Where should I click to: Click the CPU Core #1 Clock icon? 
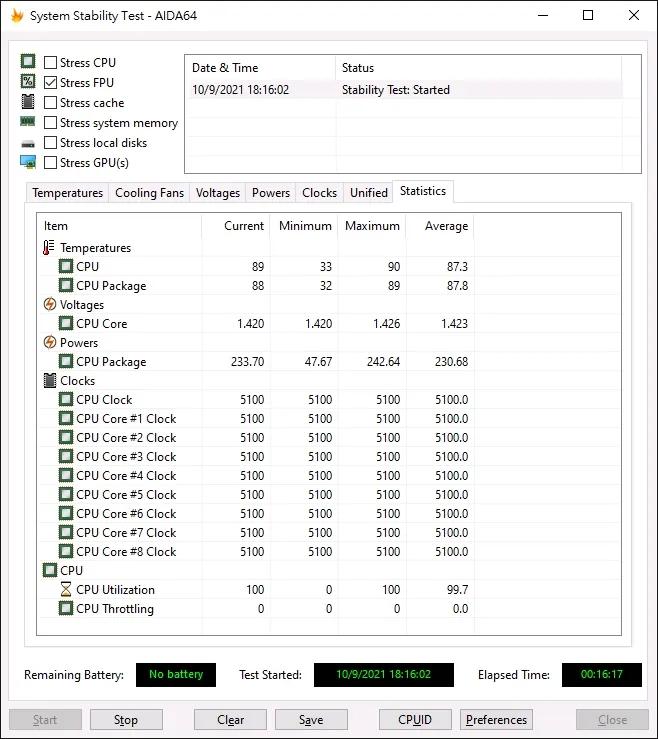(x=66, y=419)
